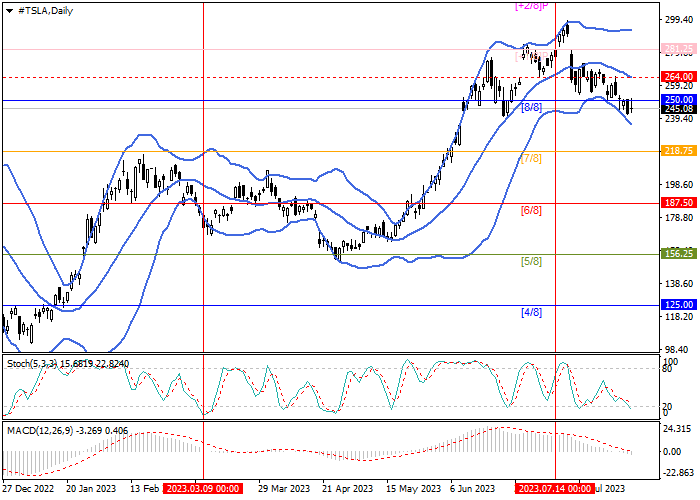Click the 21 Apr 2023 date label
Screen dimensions: 700x500
[x=348, y=488]
